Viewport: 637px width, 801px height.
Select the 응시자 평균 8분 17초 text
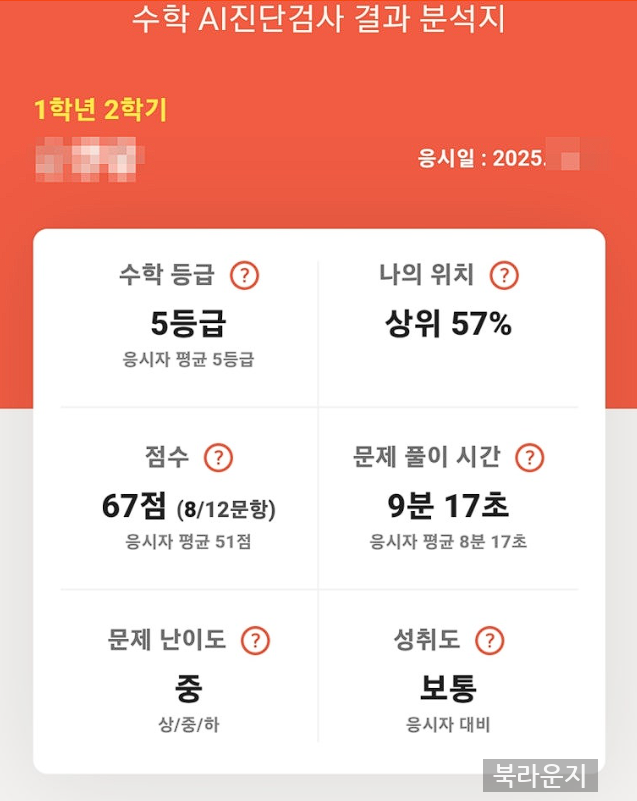(448, 543)
